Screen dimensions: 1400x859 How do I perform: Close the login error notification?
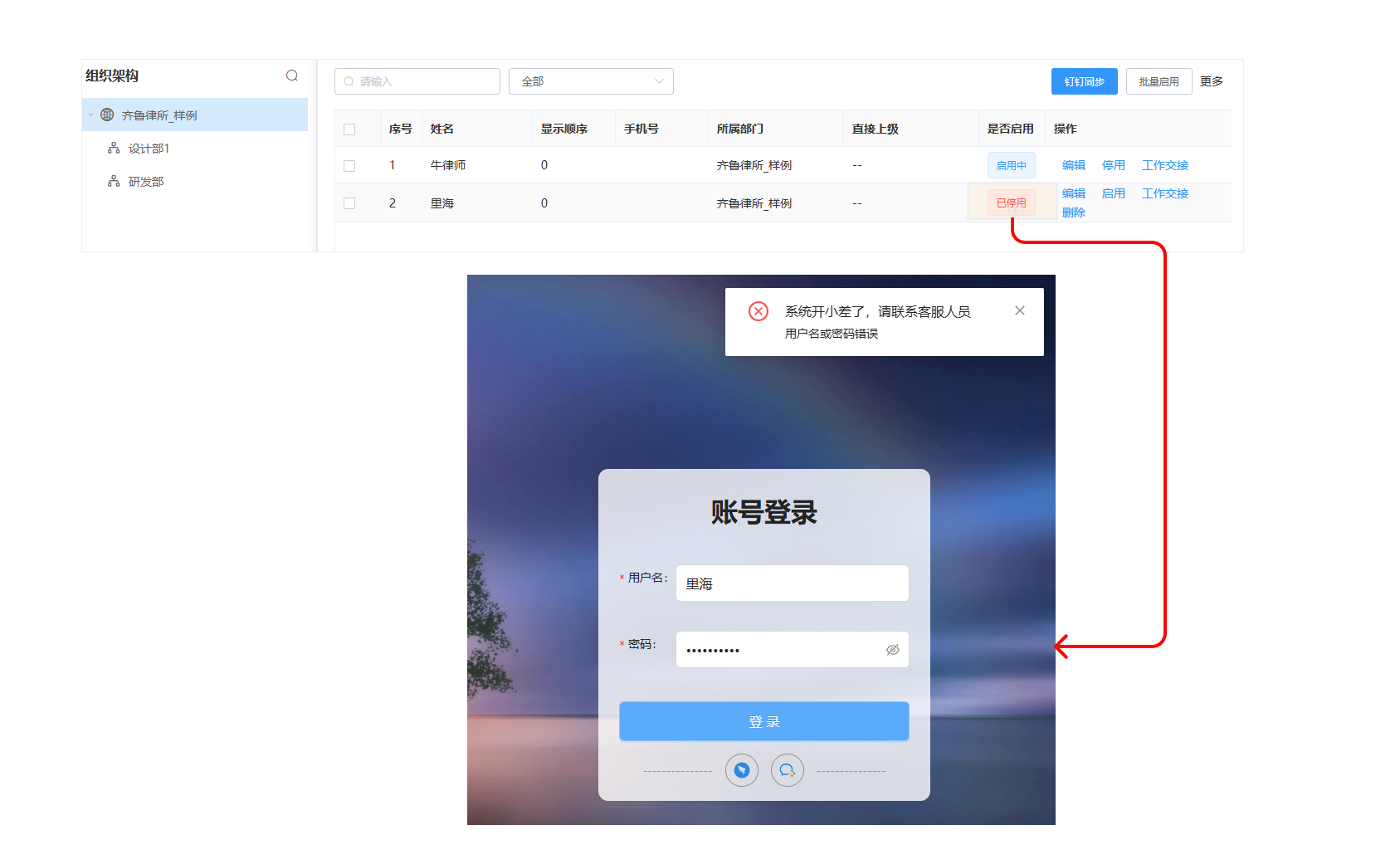pyautogui.click(x=1019, y=310)
